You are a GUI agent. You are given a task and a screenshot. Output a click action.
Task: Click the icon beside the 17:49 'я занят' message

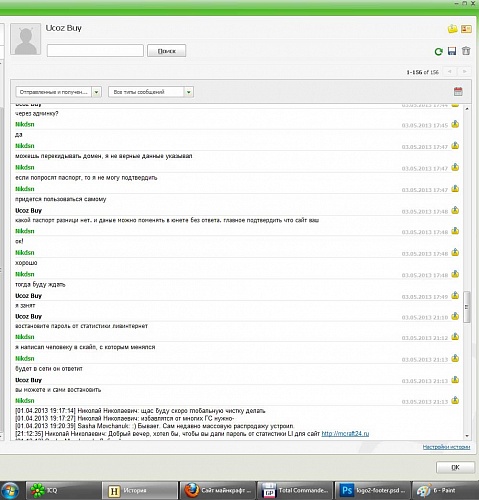pyautogui.click(x=455, y=295)
